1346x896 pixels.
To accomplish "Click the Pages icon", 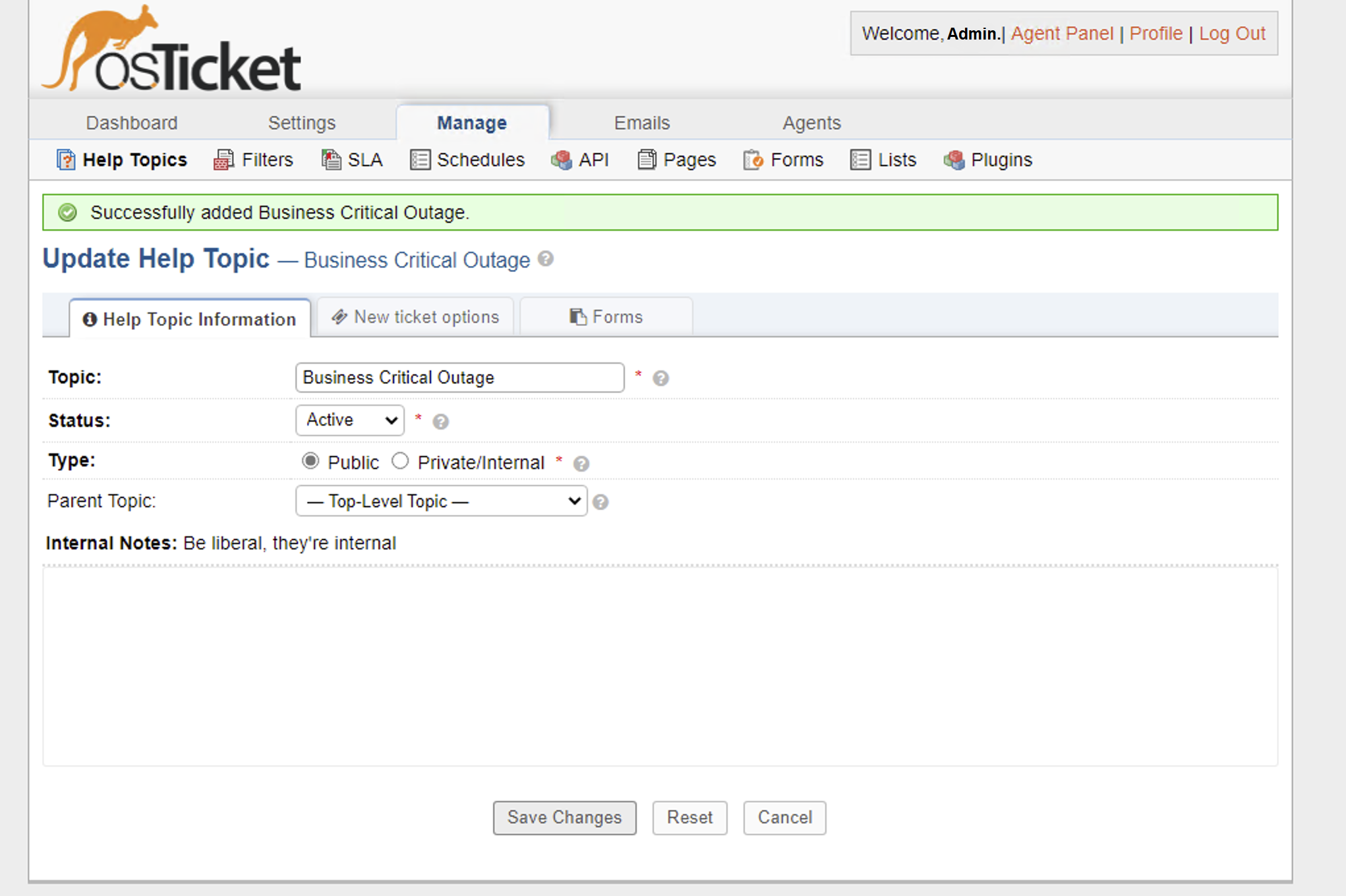I will click(x=647, y=160).
